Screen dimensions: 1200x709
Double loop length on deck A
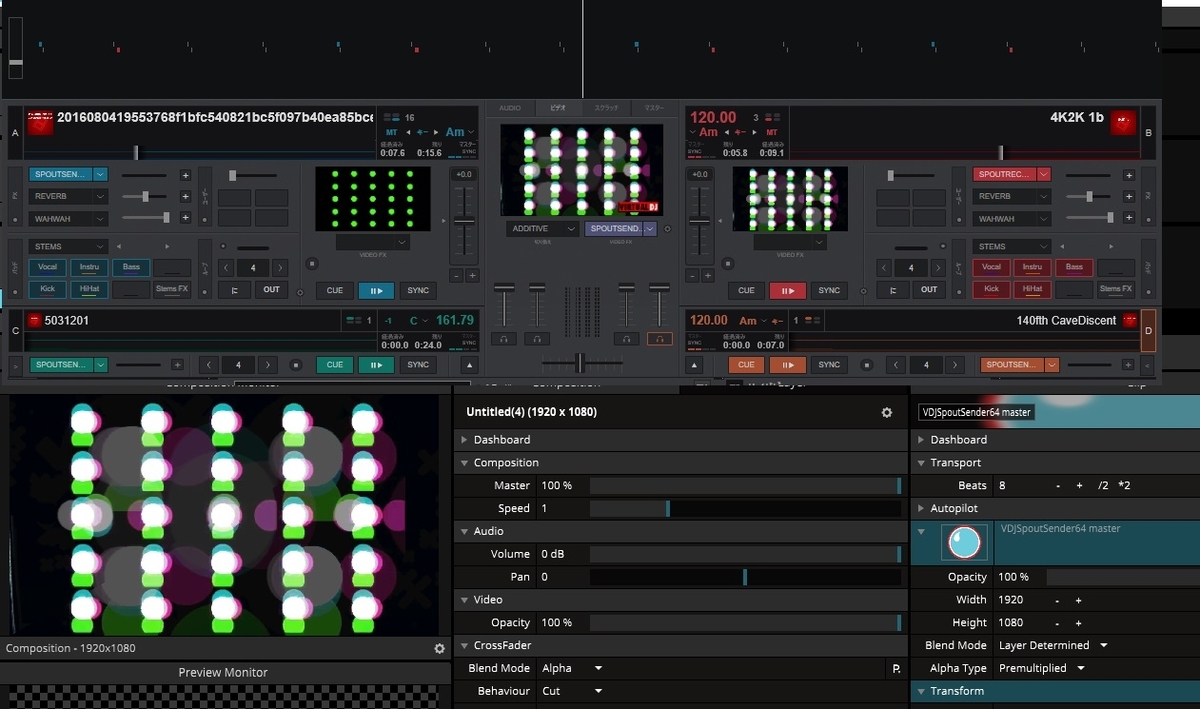pos(280,268)
